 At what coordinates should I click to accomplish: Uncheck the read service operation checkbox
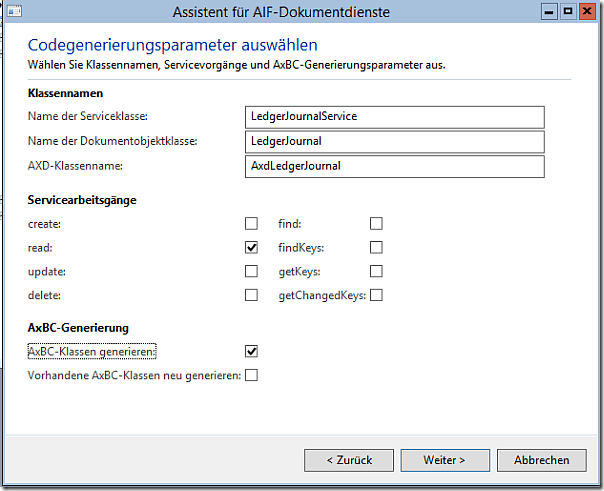click(251, 247)
